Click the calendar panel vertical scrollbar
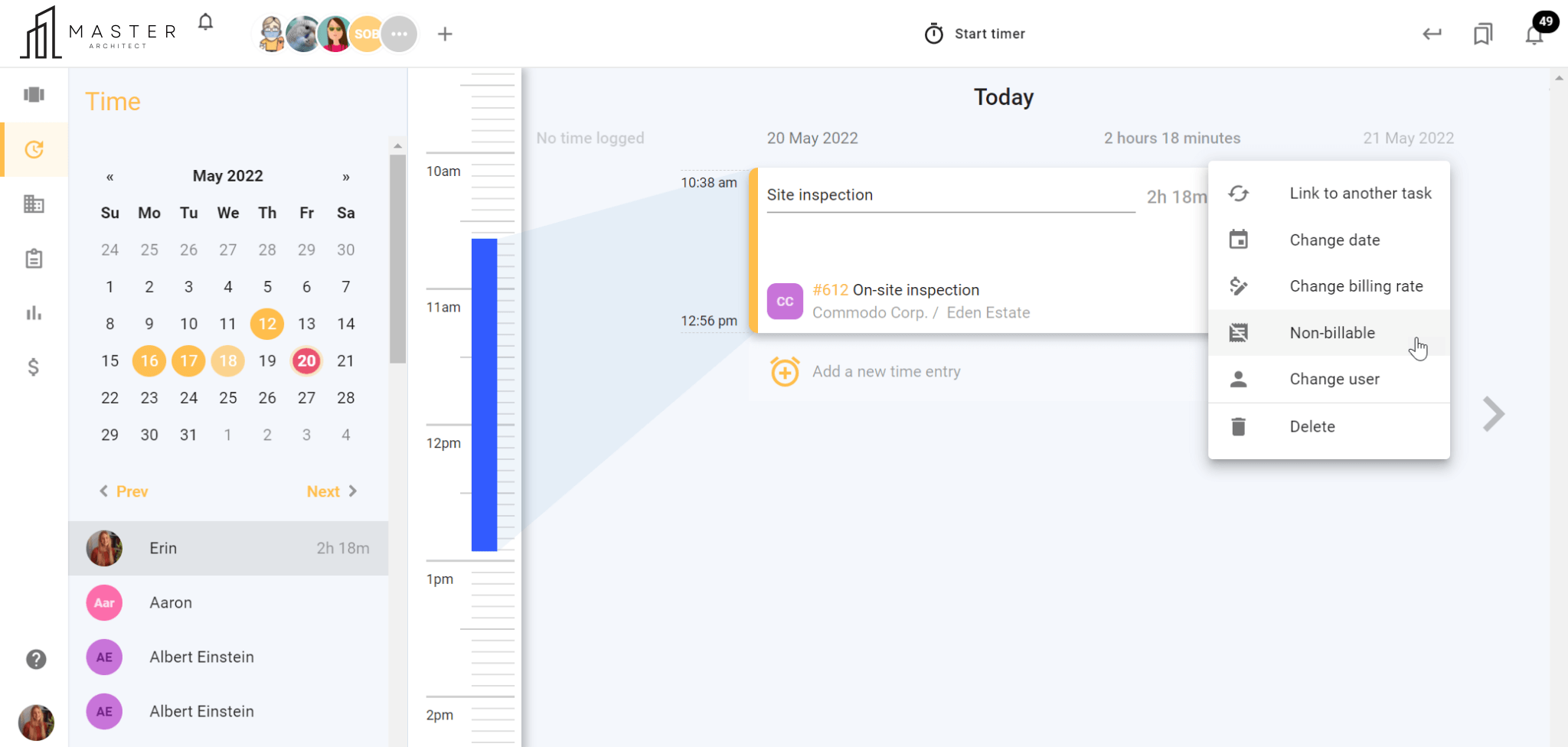This screenshot has width=1568, height=747. (x=397, y=259)
